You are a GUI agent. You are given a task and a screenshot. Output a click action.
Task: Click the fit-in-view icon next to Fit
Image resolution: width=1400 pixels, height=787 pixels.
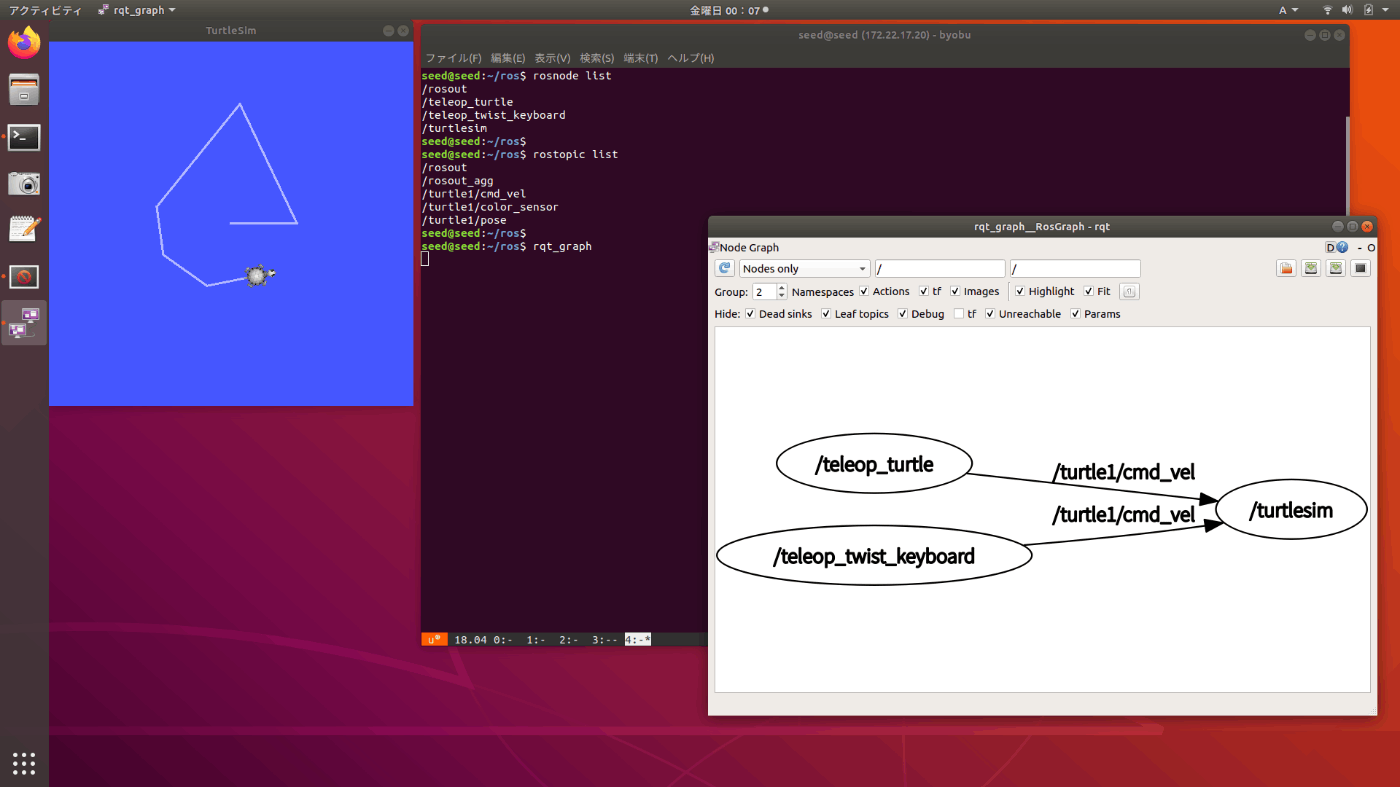pyautogui.click(x=1129, y=292)
